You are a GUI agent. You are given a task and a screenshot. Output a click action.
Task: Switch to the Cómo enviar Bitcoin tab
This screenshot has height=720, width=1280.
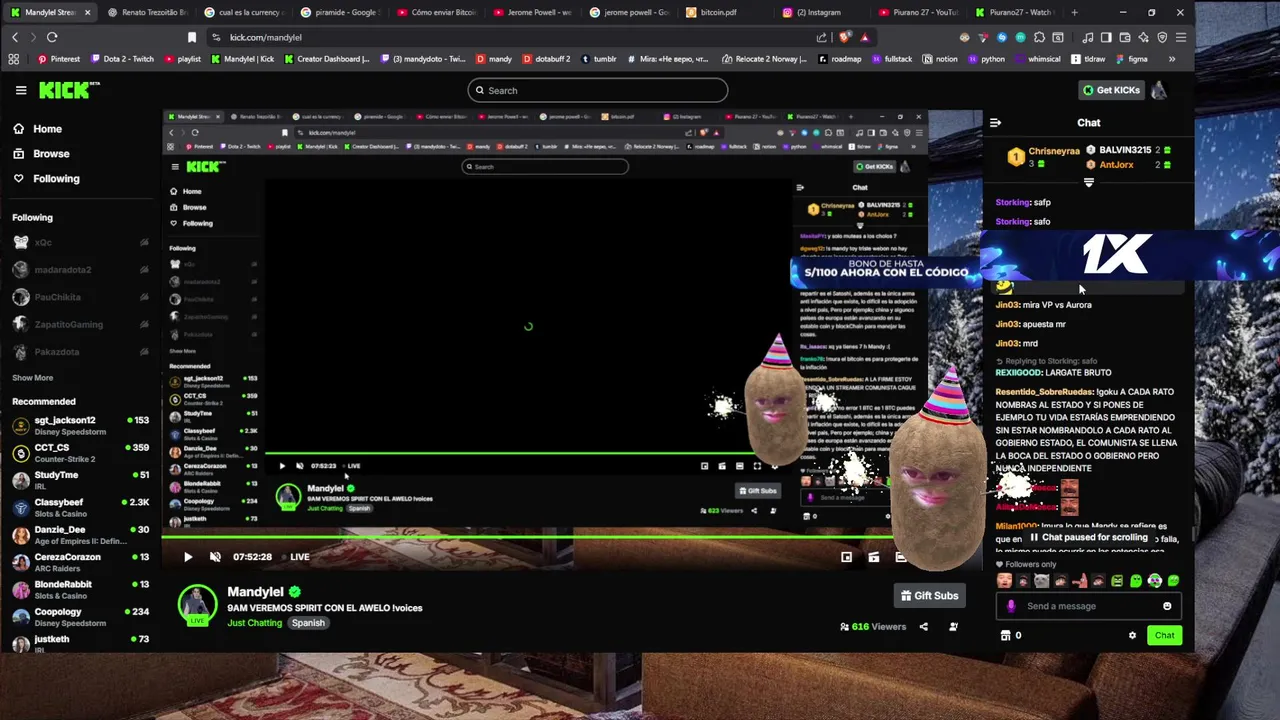coord(436,12)
